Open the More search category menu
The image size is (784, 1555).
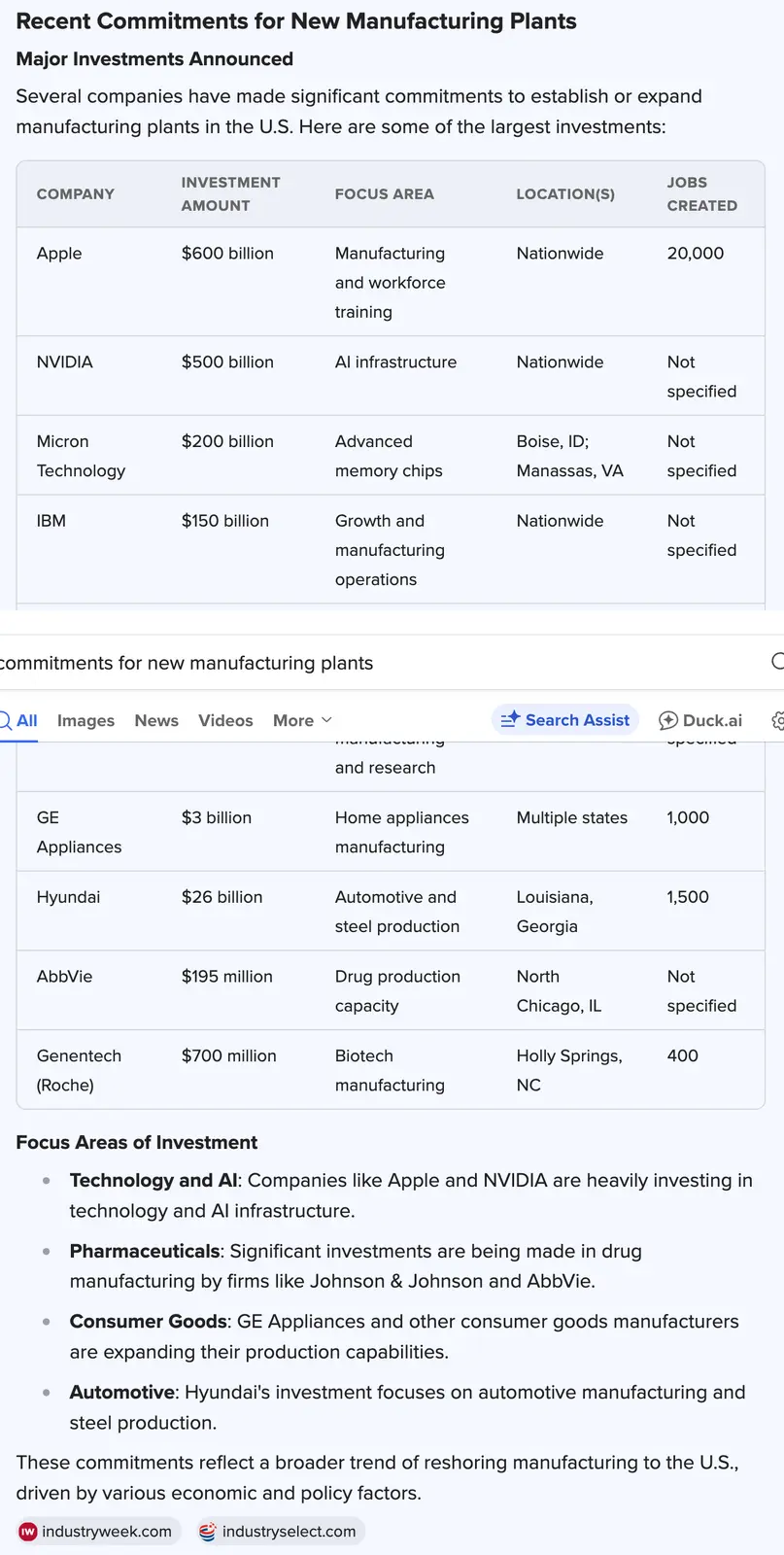[x=293, y=720]
